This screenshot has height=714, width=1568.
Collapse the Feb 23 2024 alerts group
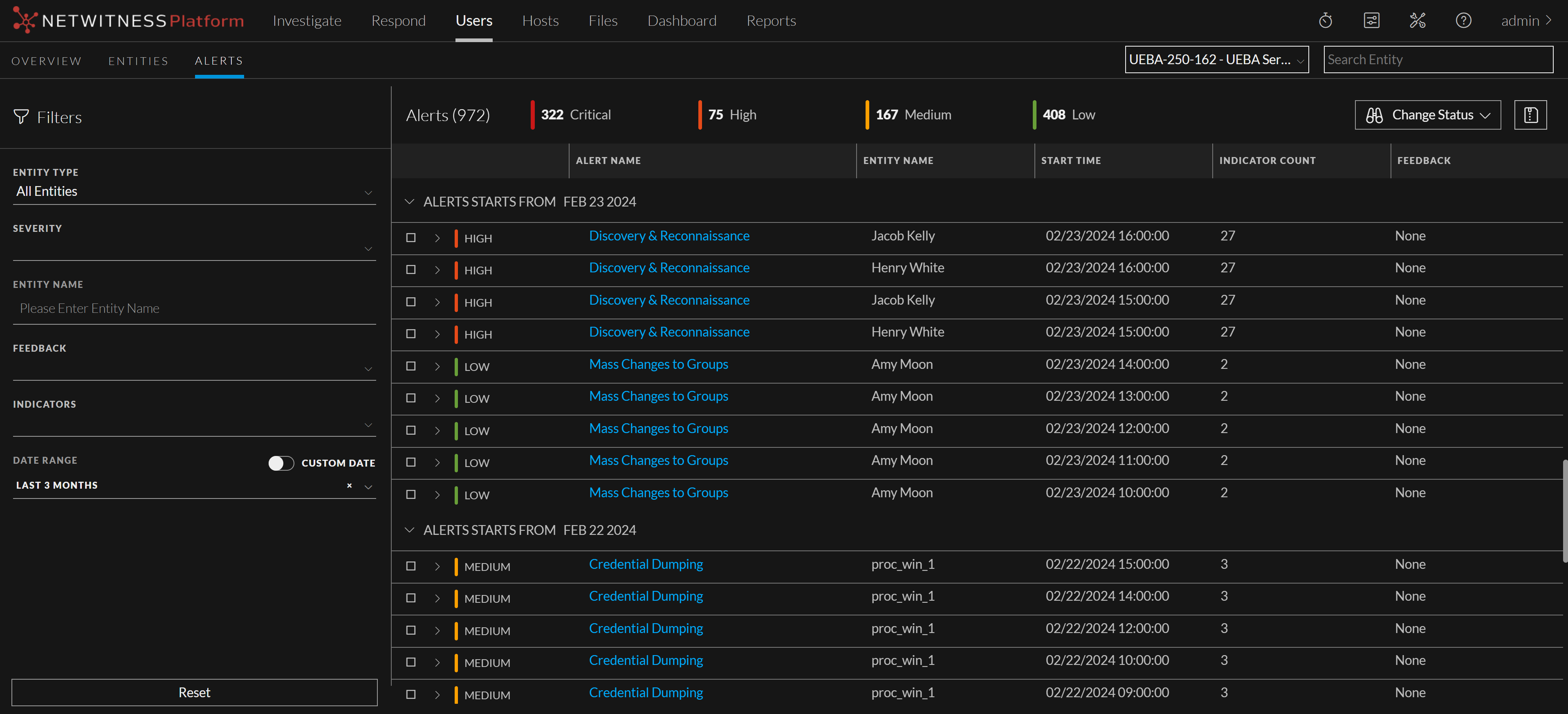409,202
